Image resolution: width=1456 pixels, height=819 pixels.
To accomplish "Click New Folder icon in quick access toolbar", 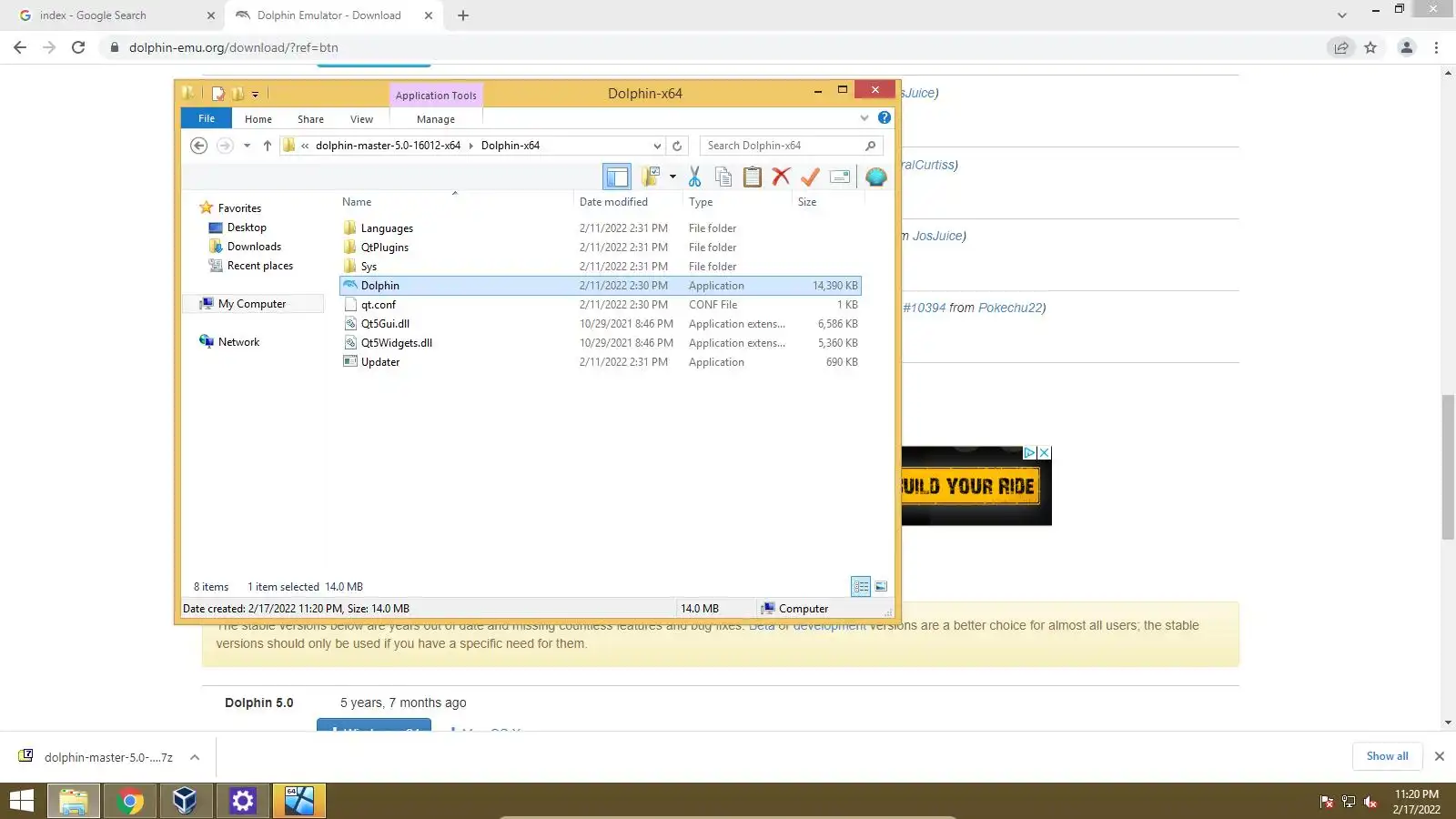I will pyautogui.click(x=238, y=94).
